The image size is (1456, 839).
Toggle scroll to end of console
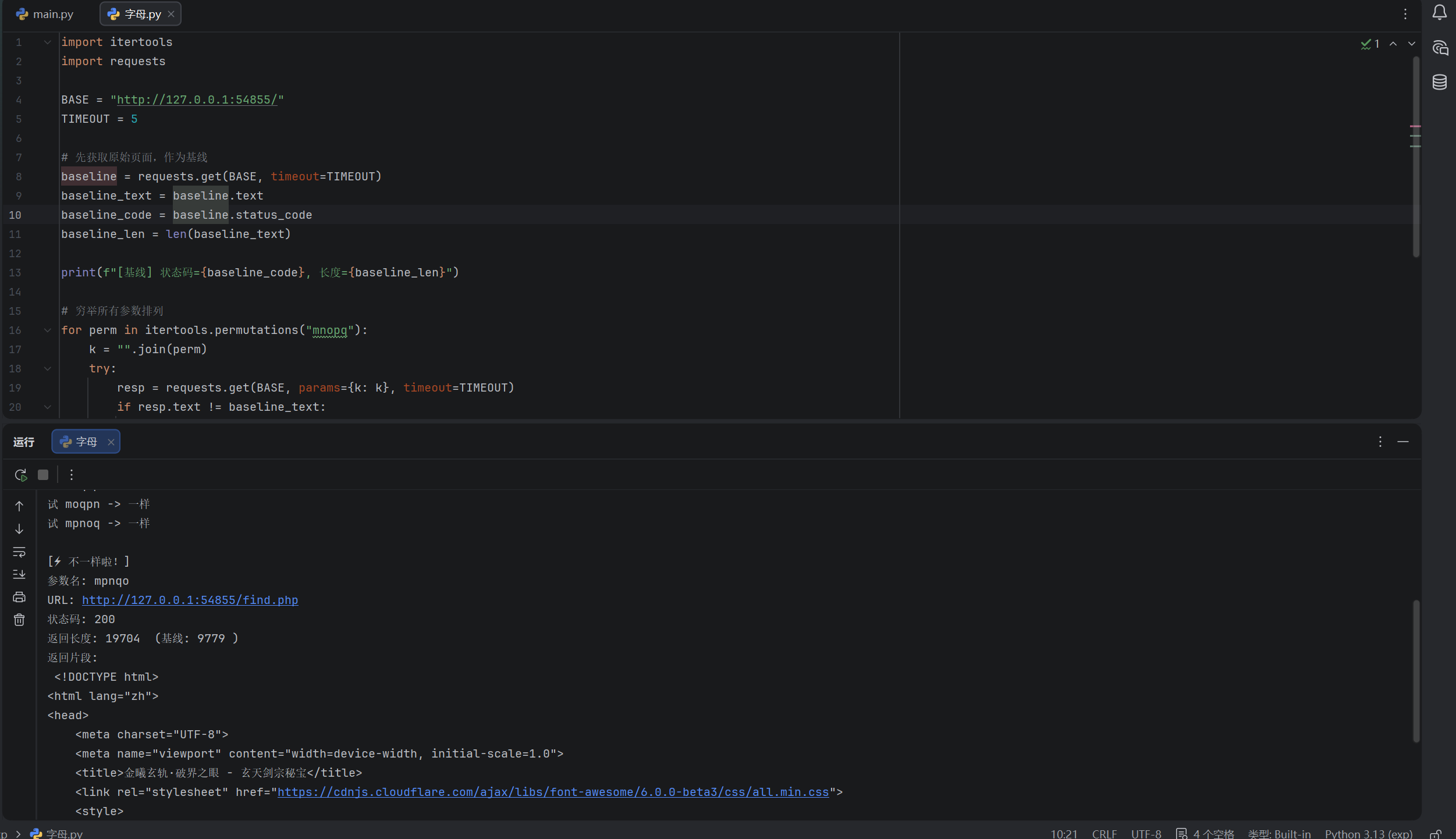click(19, 574)
